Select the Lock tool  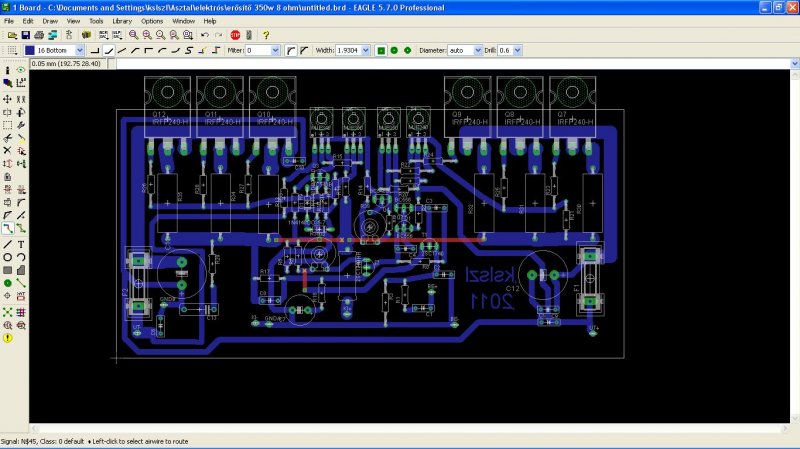click(x=8, y=177)
